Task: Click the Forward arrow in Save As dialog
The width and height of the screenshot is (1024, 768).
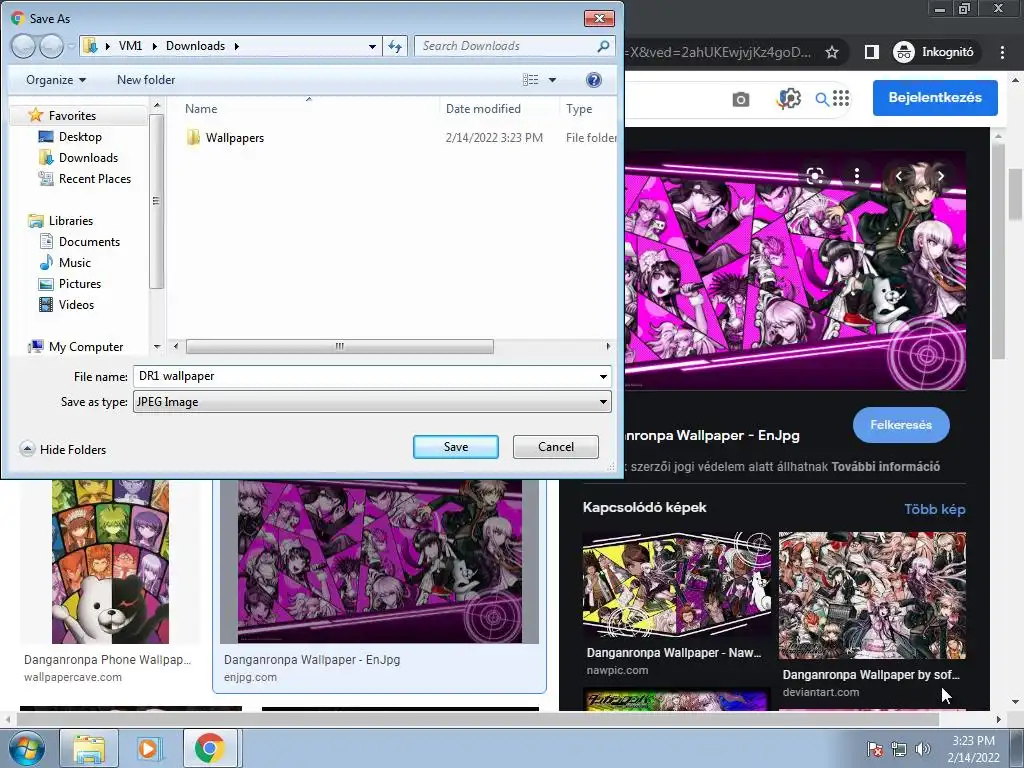Action: point(52,46)
